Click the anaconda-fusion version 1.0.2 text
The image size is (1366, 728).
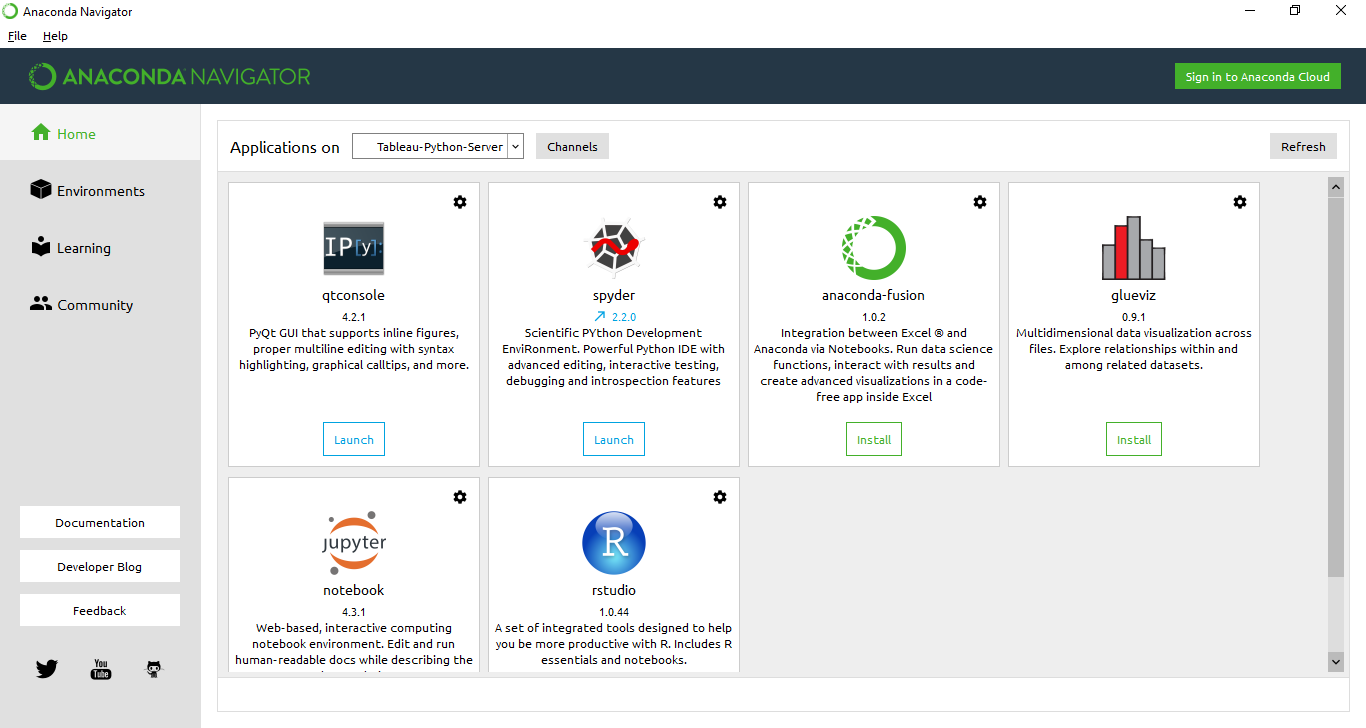[874, 317]
